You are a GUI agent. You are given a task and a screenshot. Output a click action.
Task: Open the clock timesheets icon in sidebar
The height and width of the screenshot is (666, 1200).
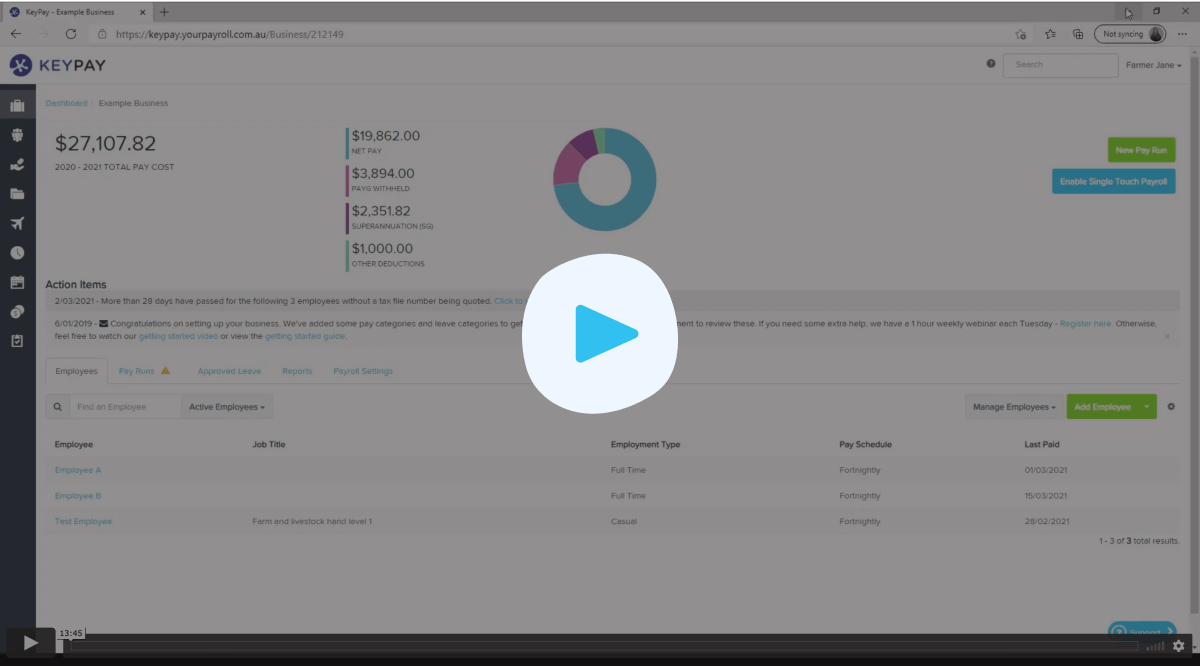click(x=18, y=252)
